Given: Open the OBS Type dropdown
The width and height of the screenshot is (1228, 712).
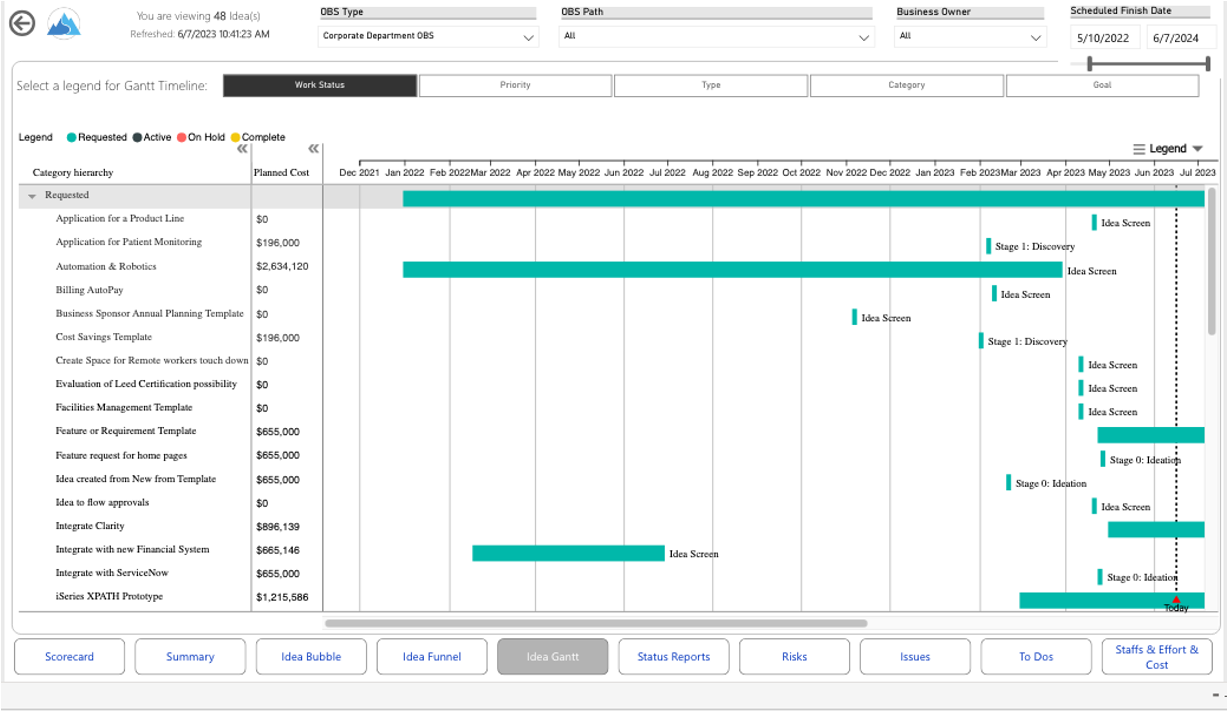Looking at the screenshot, I should coord(429,37).
